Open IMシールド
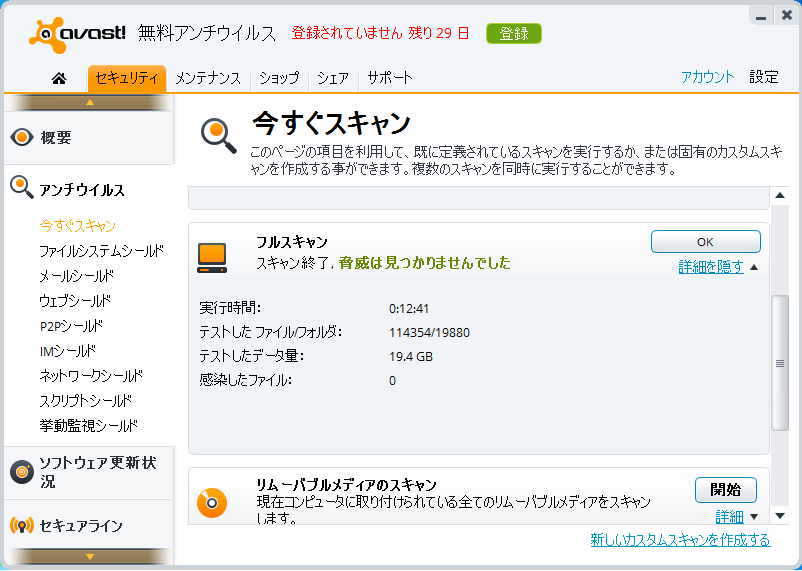 coord(68,351)
